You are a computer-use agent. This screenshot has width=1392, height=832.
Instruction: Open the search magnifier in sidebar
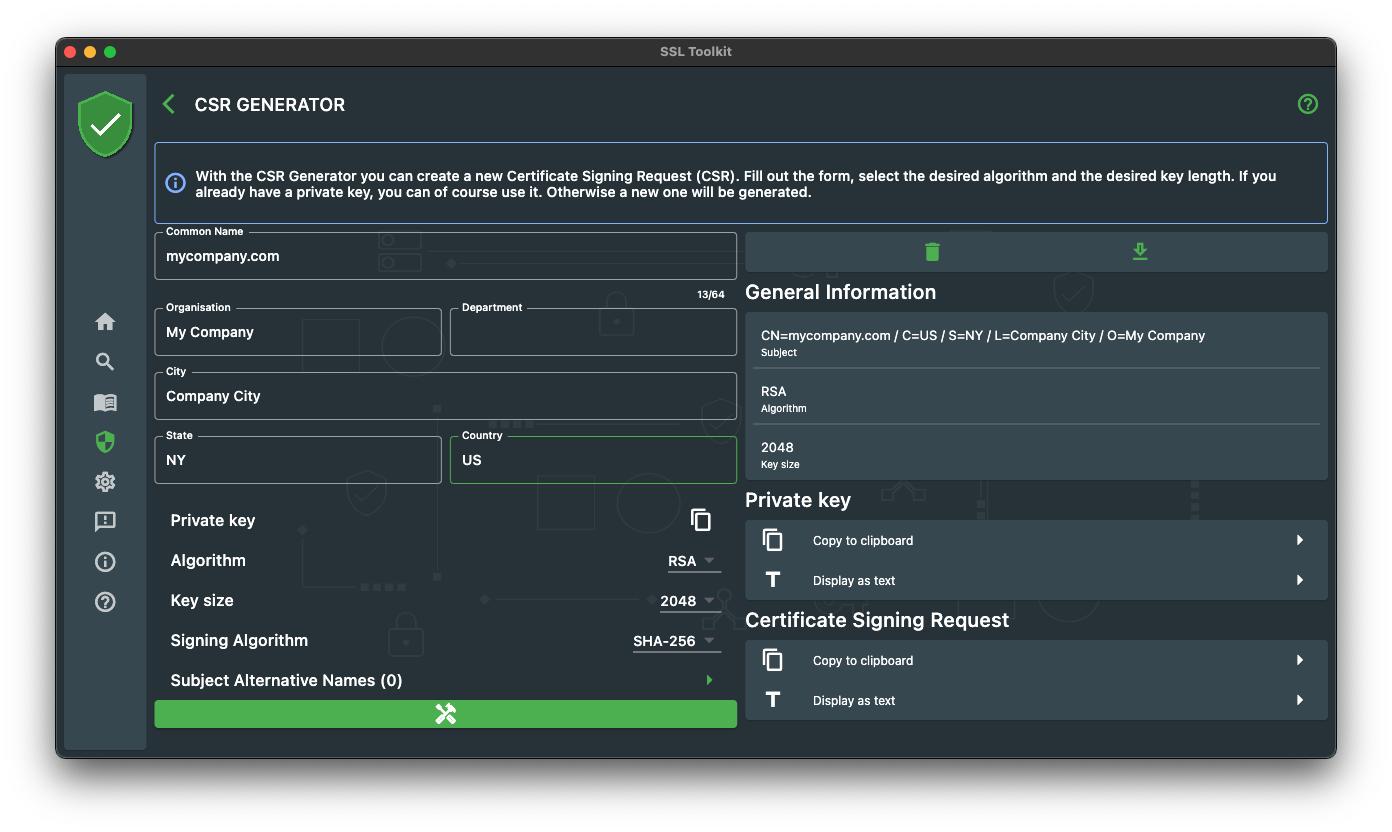coord(105,362)
